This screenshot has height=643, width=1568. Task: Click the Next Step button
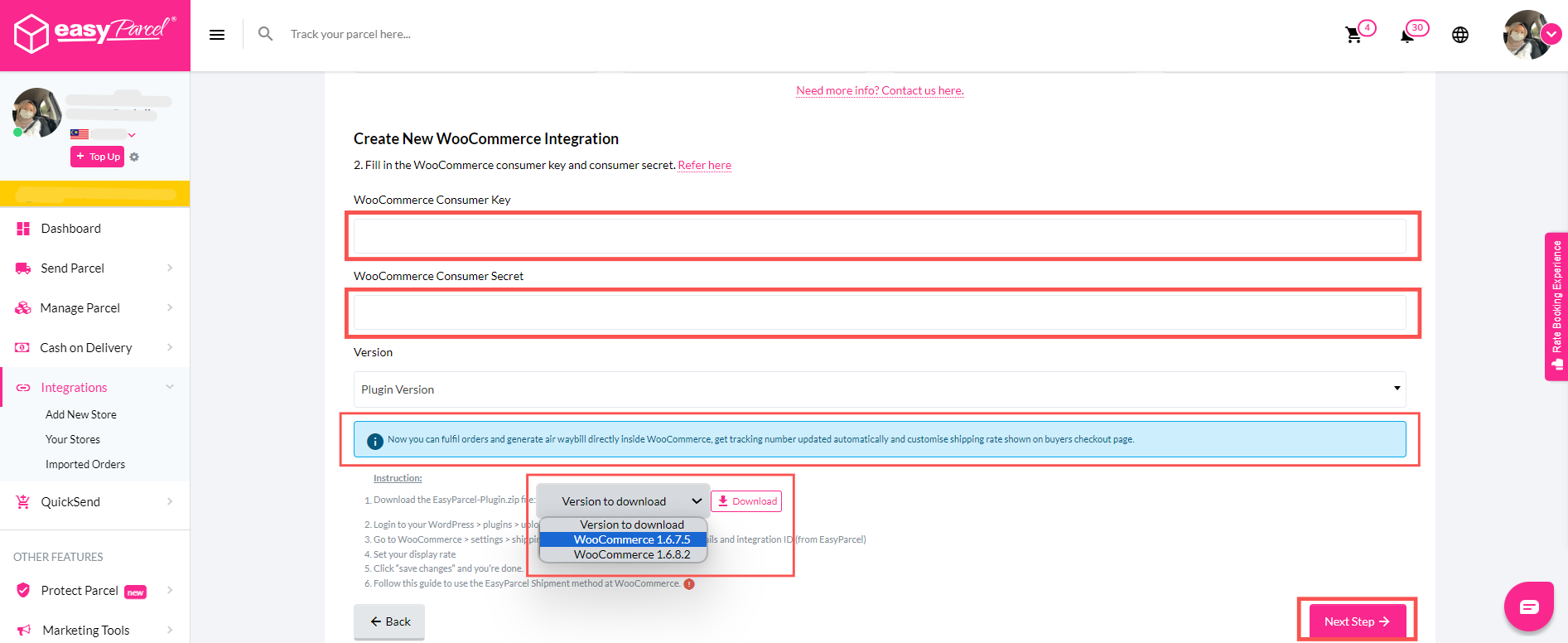(1356, 621)
